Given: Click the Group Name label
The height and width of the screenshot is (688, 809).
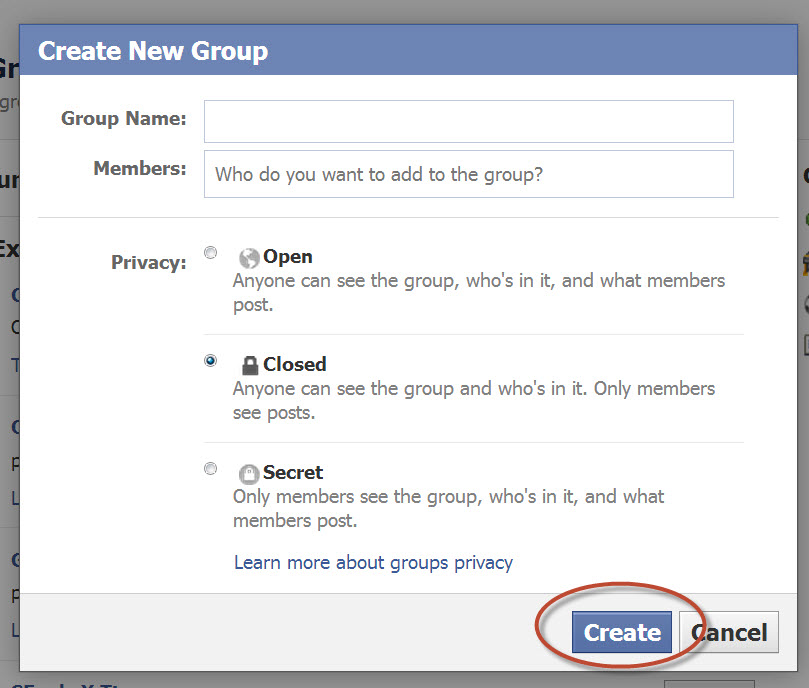Looking at the screenshot, I should (123, 118).
